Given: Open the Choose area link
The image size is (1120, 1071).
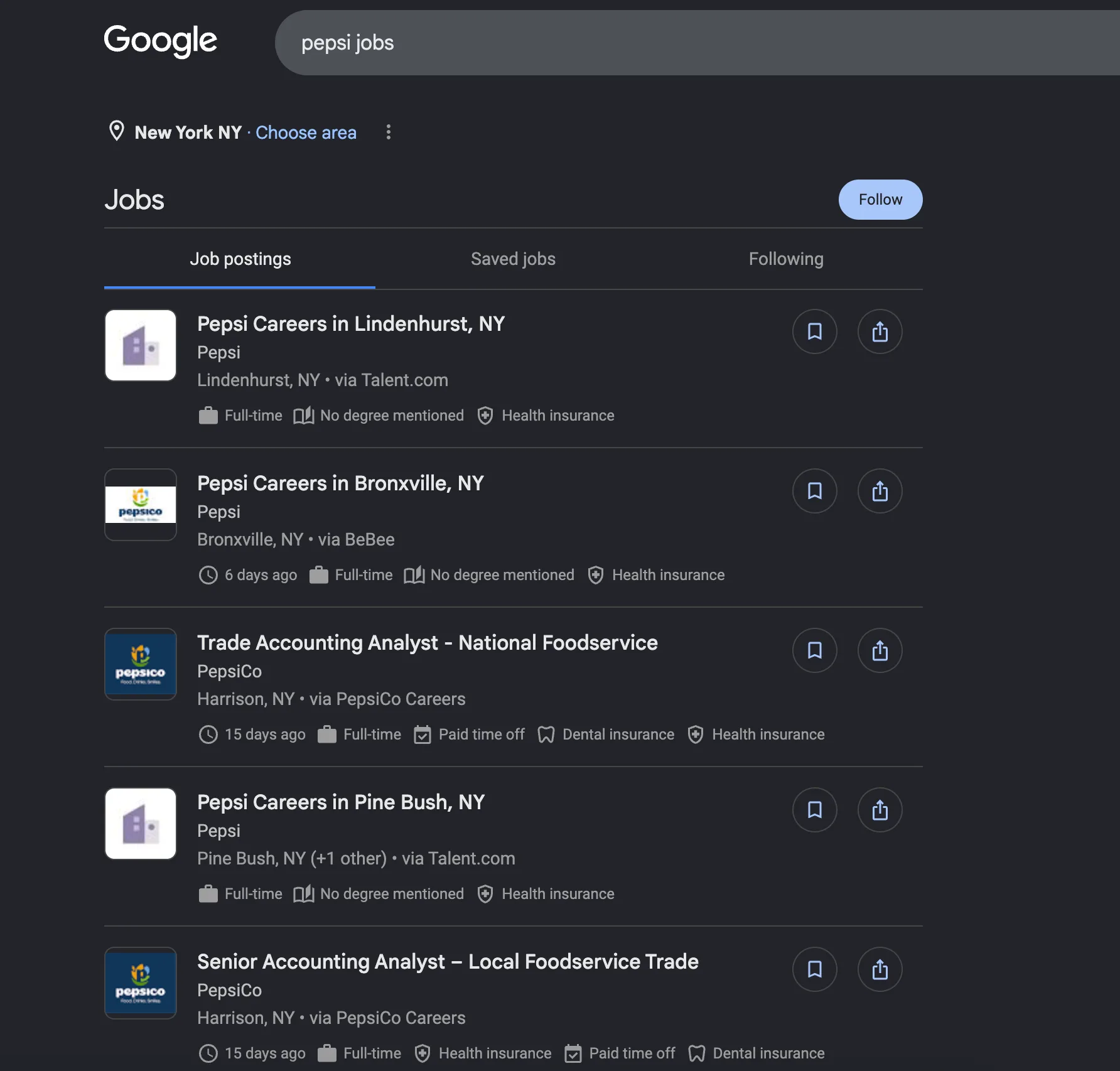Looking at the screenshot, I should coord(306,132).
